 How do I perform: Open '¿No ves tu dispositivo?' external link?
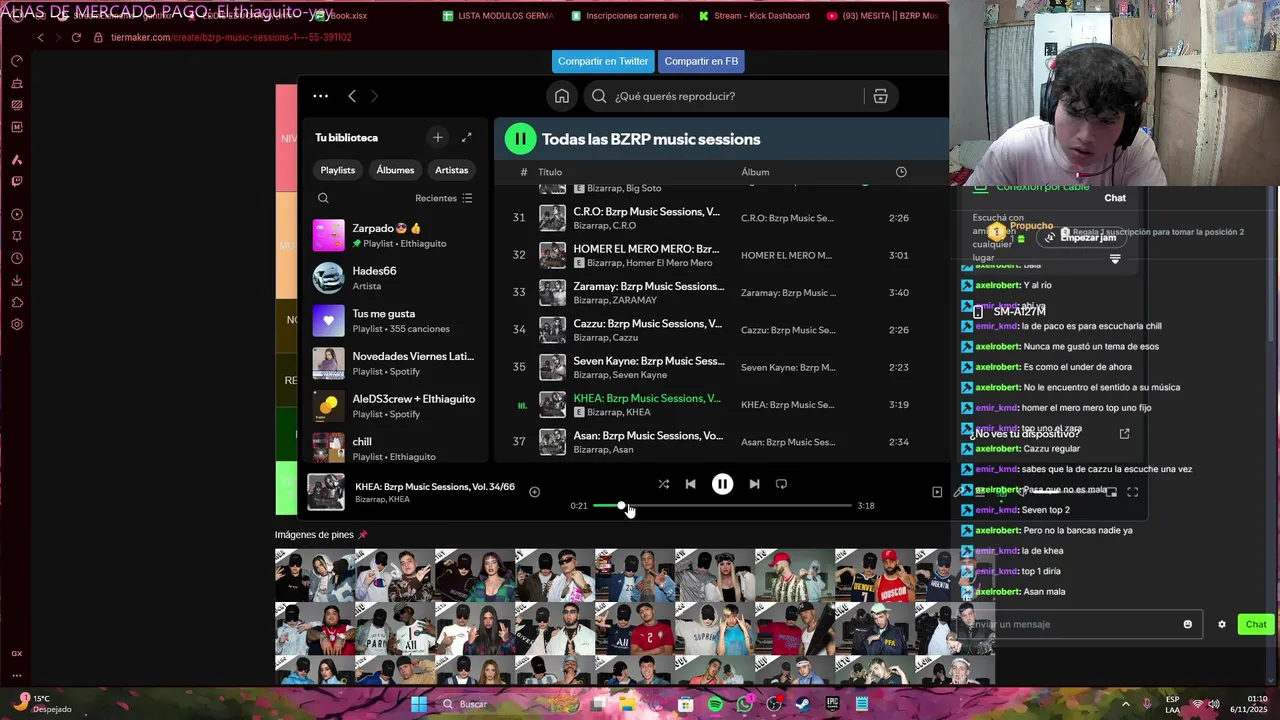(1124, 434)
